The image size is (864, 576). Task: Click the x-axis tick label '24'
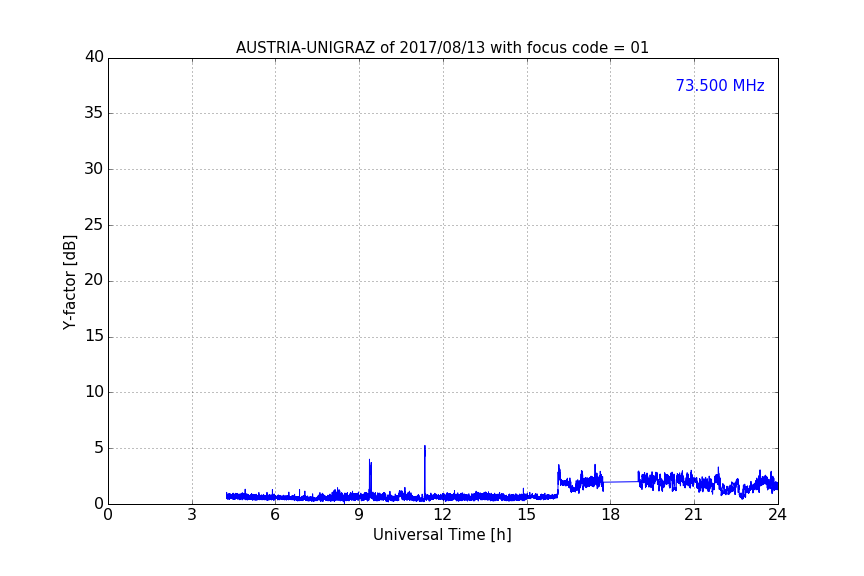[777, 515]
